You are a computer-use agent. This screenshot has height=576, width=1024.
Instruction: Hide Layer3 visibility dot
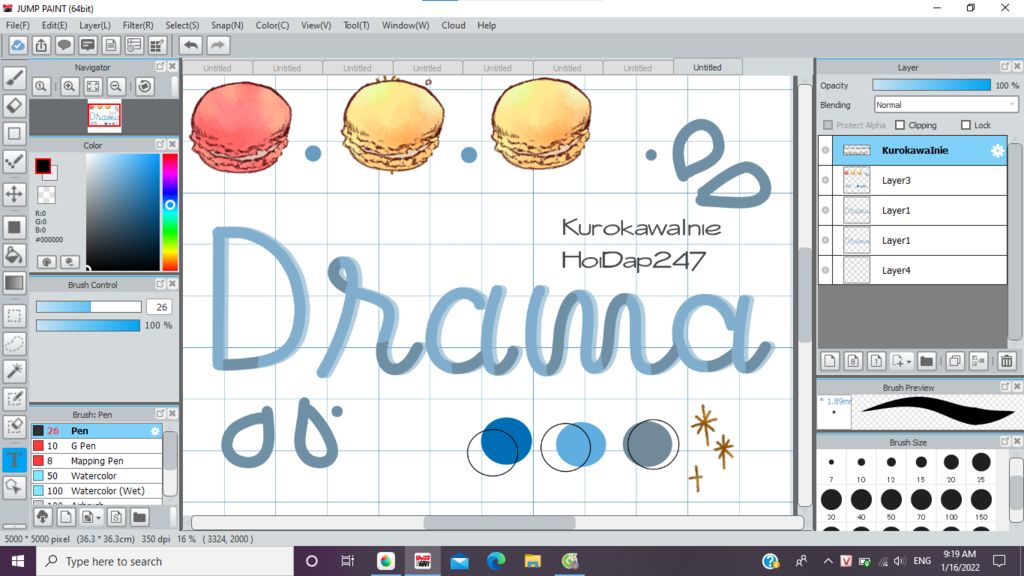tap(825, 180)
